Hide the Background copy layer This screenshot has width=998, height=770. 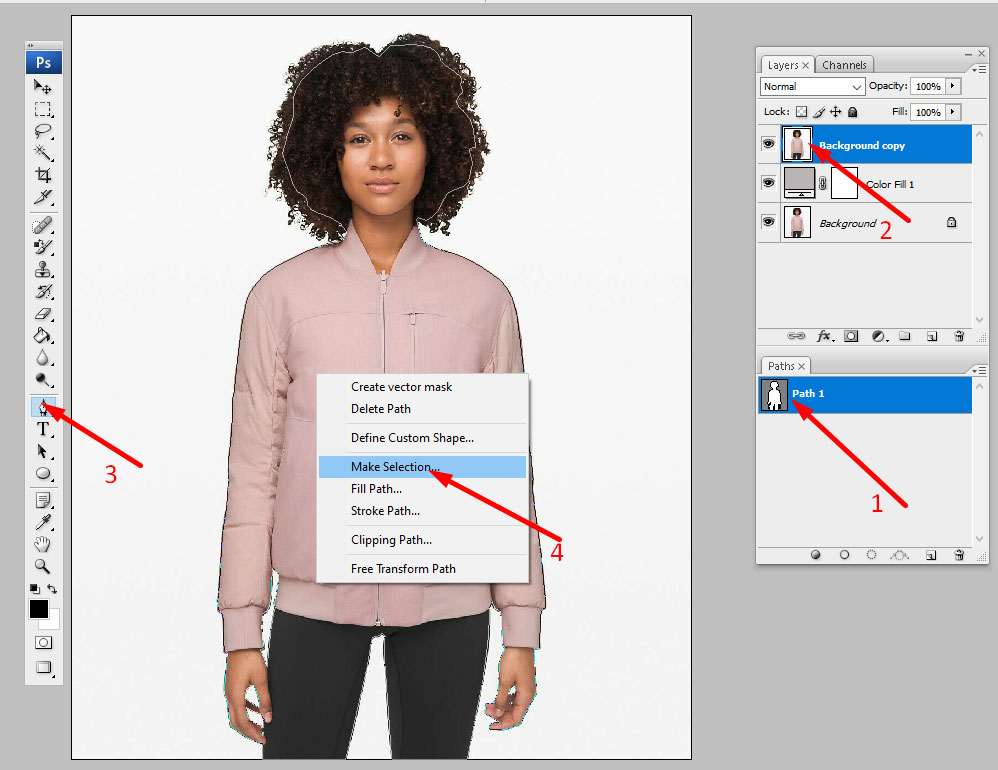[x=768, y=144]
